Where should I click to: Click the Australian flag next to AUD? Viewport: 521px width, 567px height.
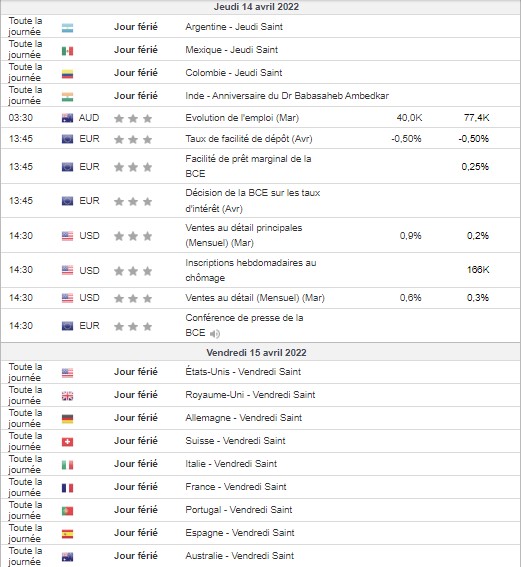67,118
